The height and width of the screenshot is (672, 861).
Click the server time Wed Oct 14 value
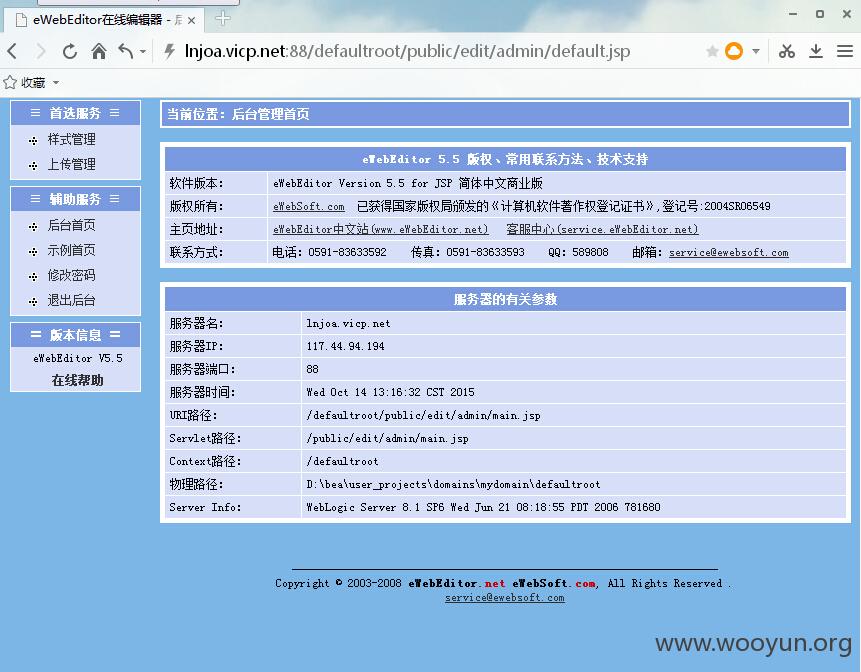point(390,393)
